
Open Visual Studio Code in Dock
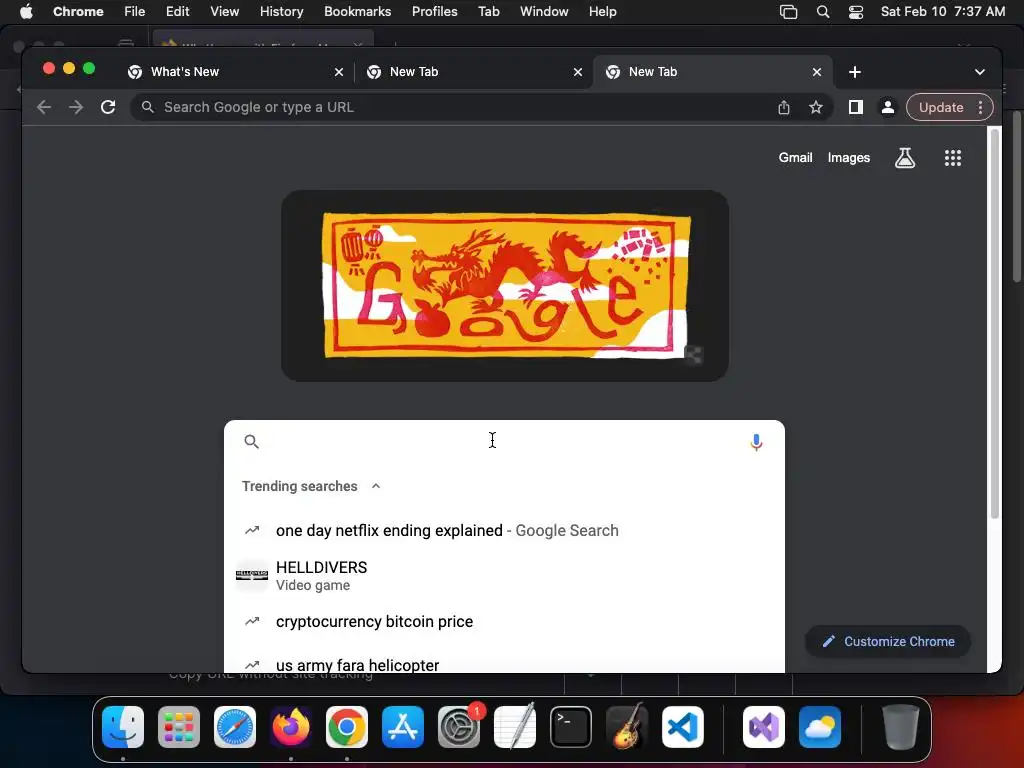[682, 727]
